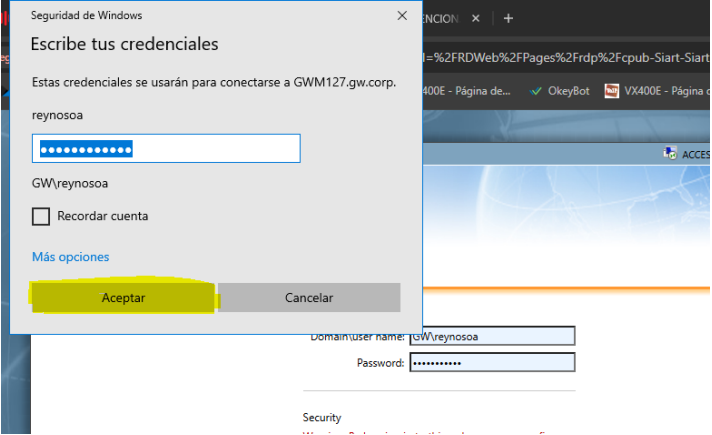Click the Security heading on page
The width and height of the screenshot is (712, 435).
(x=322, y=417)
